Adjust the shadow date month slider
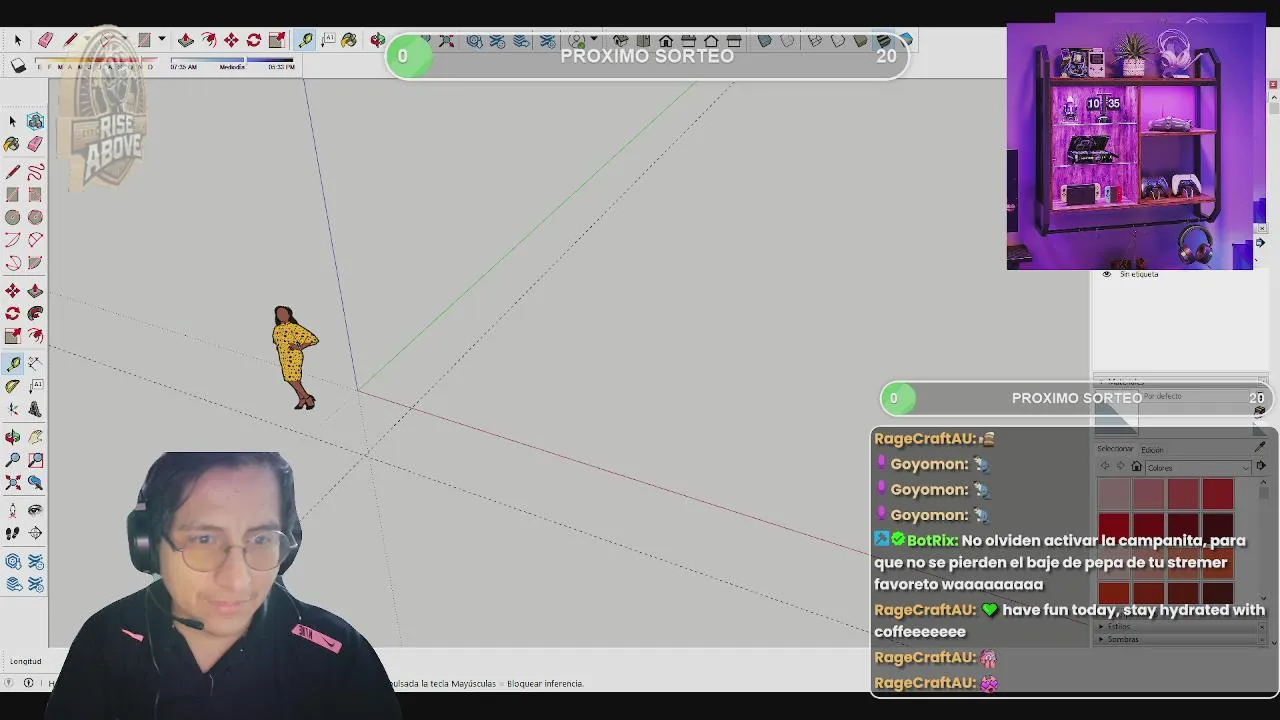 [x=96, y=62]
